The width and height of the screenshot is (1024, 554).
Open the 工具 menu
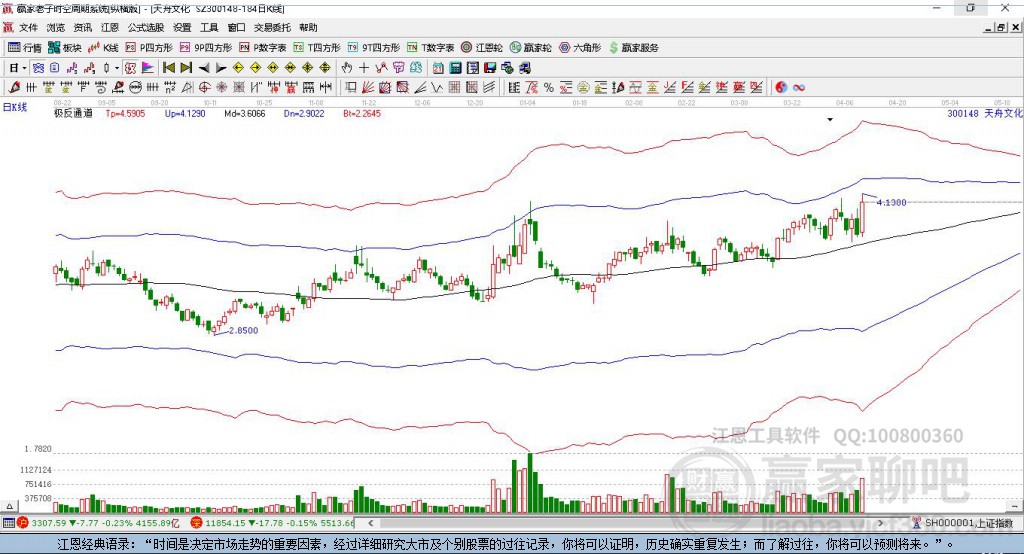[x=209, y=27]
